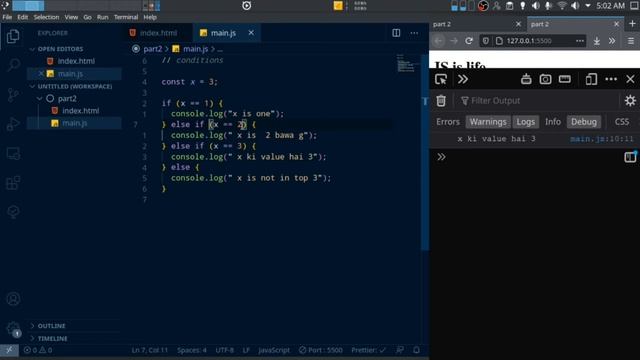Open editor More Actions ellipsis

coord(414,33)
